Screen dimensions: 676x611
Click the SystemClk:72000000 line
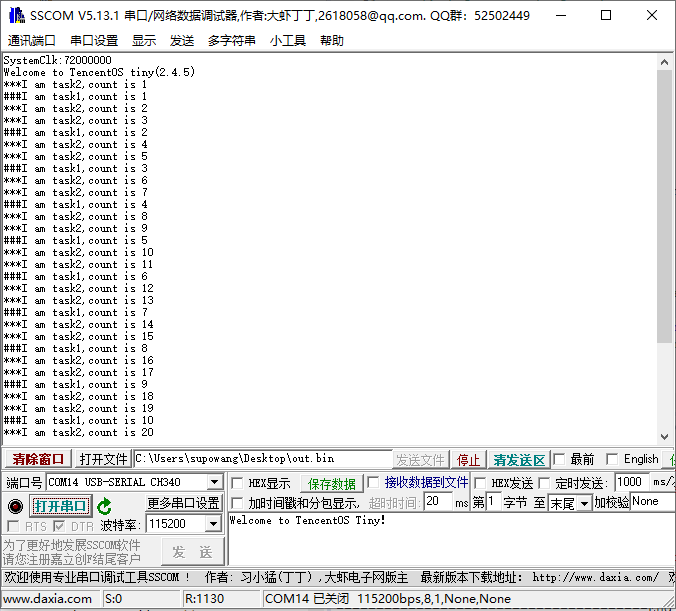(57, 60)
